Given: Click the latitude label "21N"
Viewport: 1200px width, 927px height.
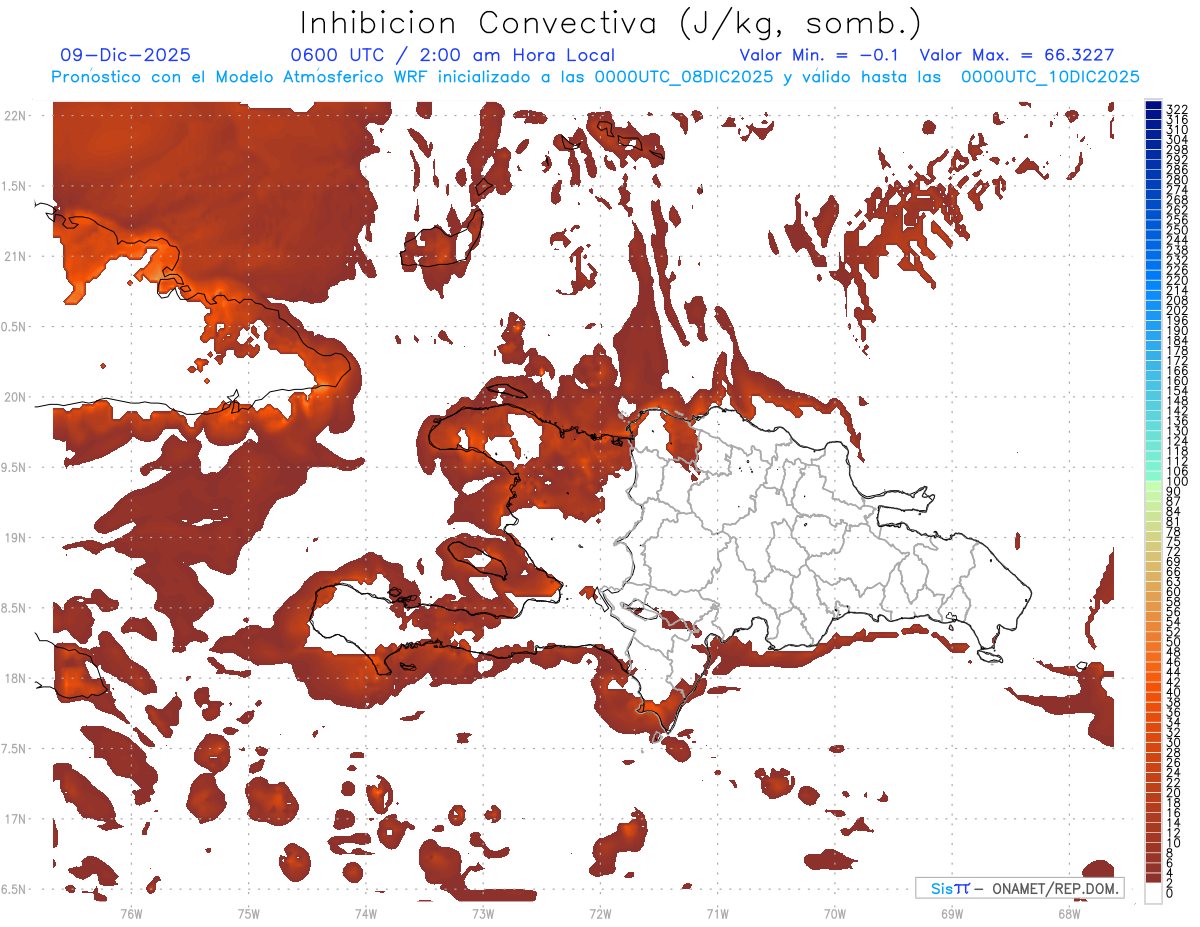Looking at the screenshot, I should pos(15,257).
